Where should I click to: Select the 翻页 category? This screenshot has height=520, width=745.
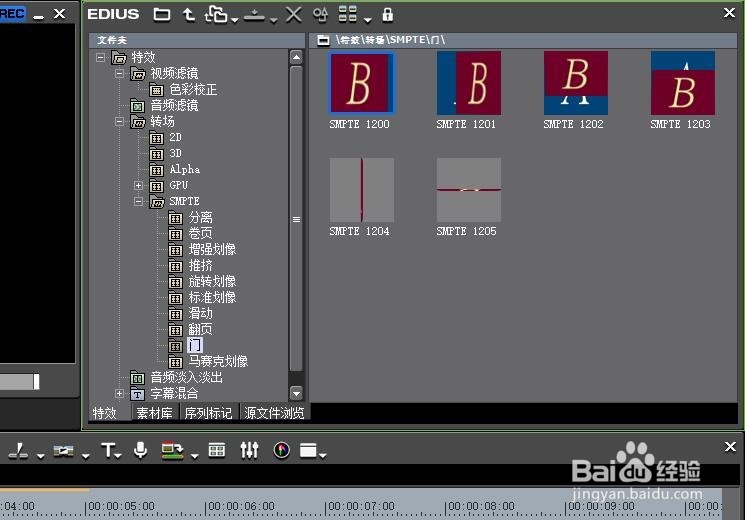tap(201, 329)
